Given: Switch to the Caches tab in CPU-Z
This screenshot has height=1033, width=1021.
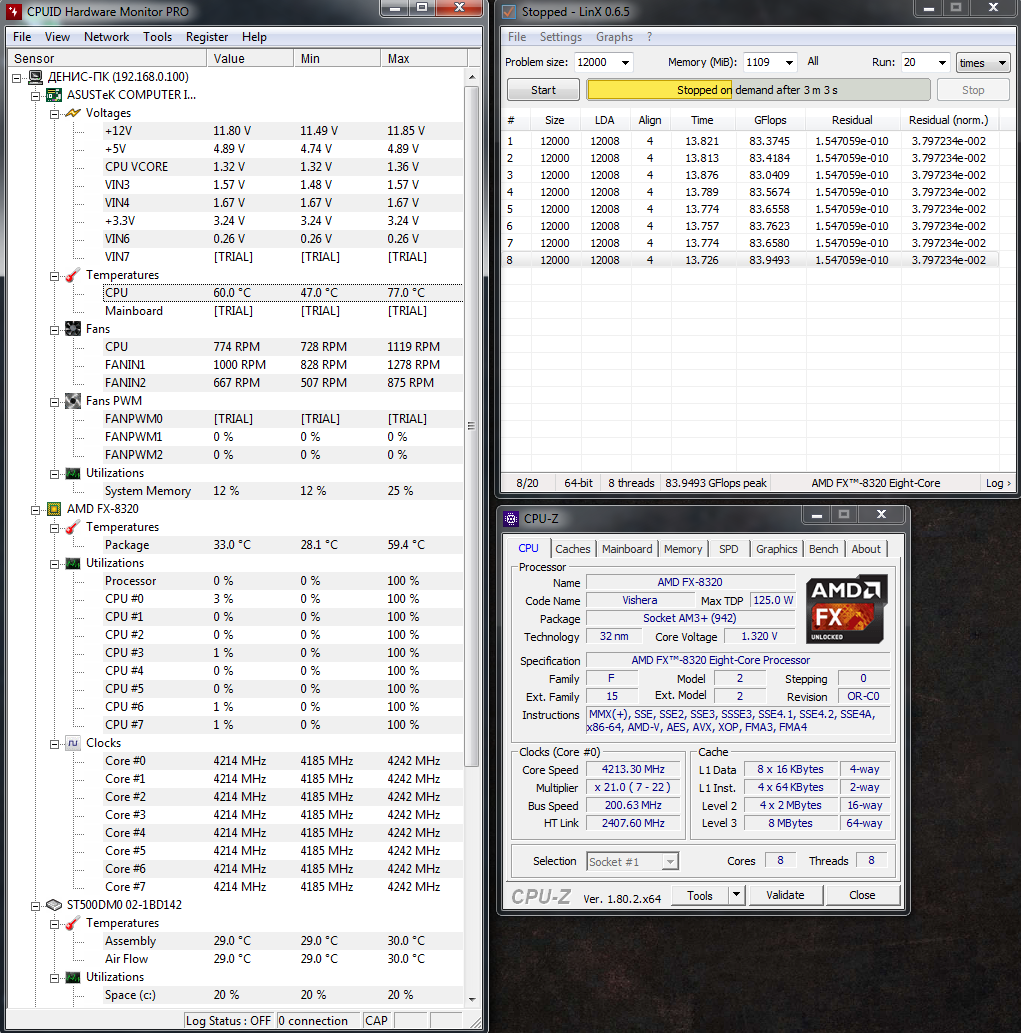Looking at the screenshot, I should (572, 549).
